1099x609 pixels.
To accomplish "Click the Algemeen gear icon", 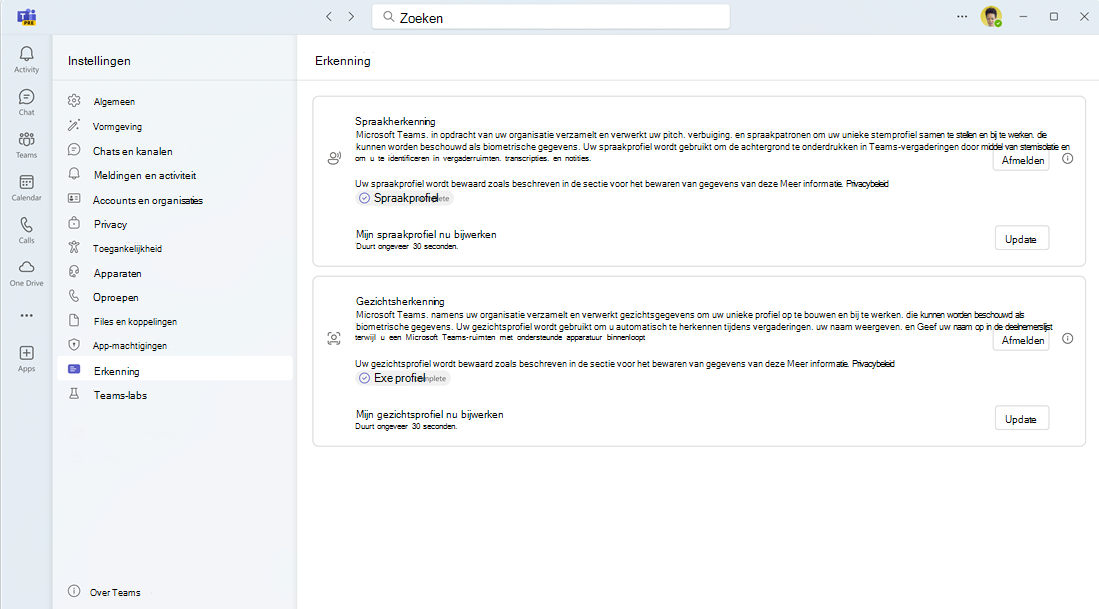I will coord(74,101).
